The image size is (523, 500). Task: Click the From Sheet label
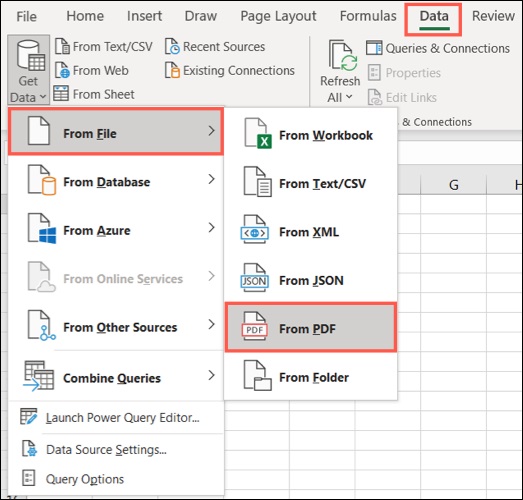coord(104,94)
